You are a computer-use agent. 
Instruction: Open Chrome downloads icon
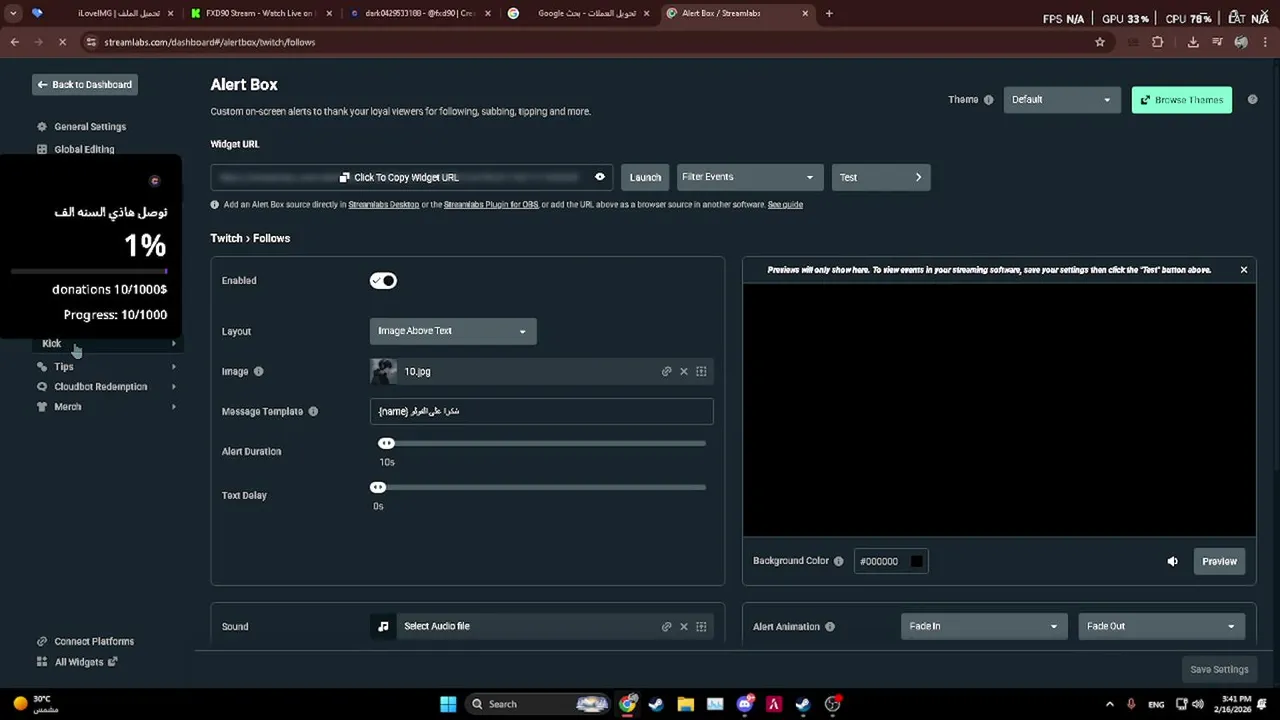[1193, 42]
